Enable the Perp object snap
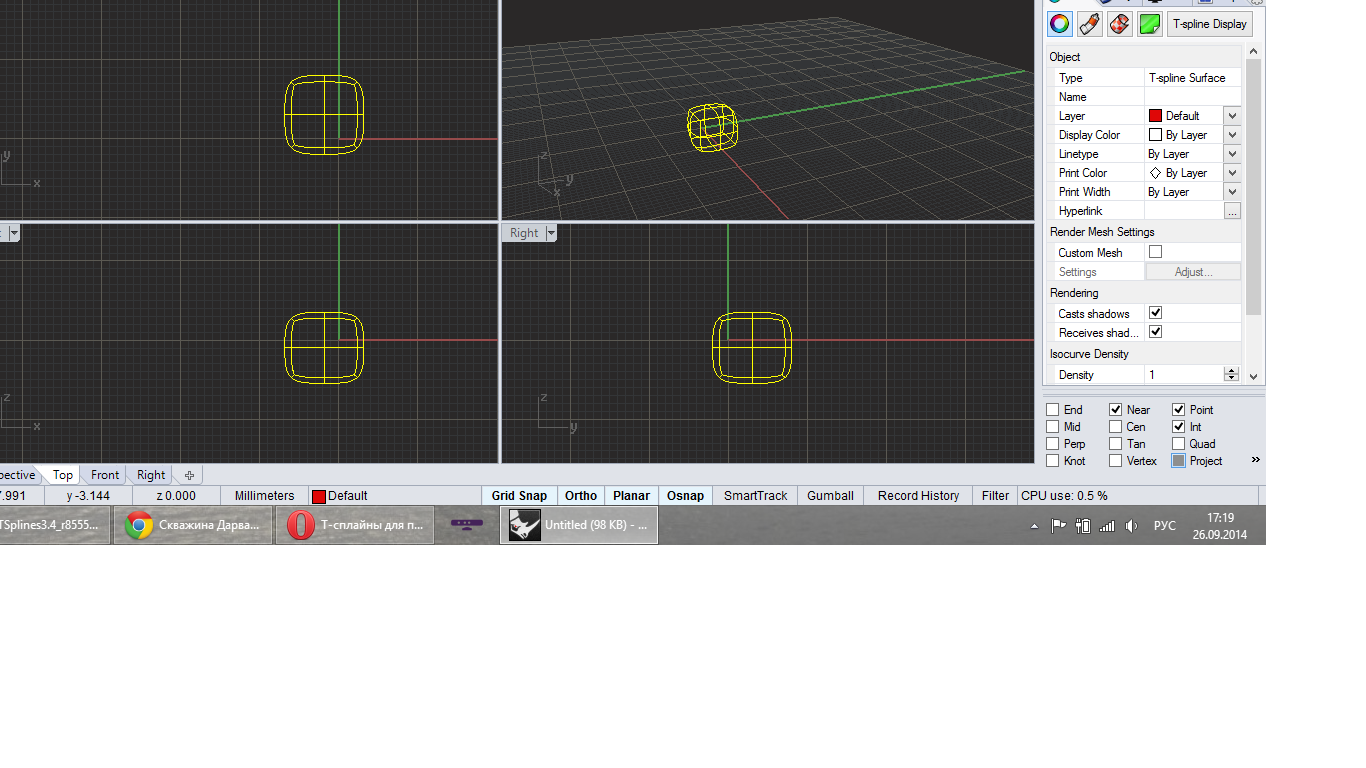 1052,444
